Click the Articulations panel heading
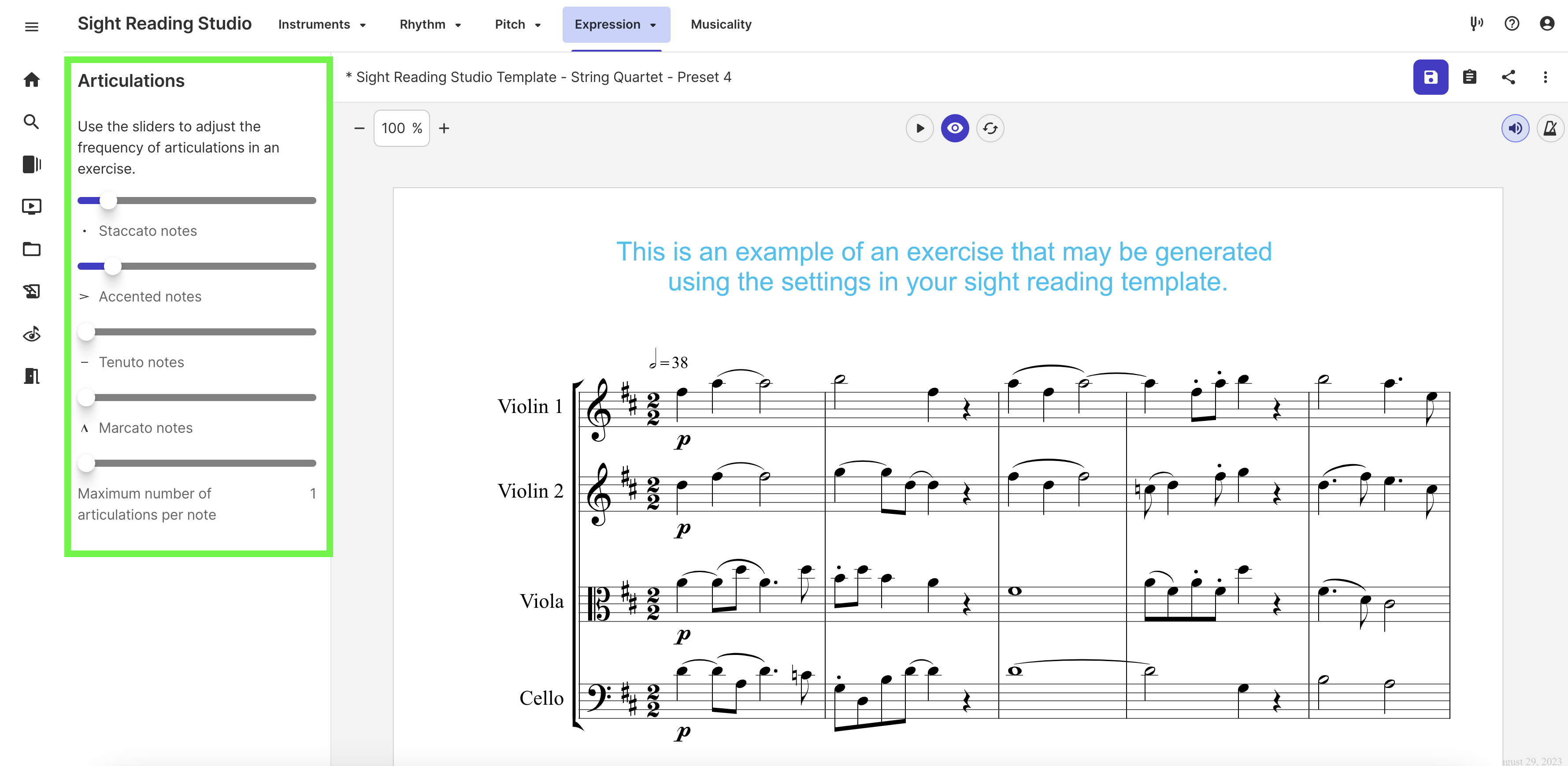The width and height of the screenshot is (1568, 766). click(x=131, y=81)
